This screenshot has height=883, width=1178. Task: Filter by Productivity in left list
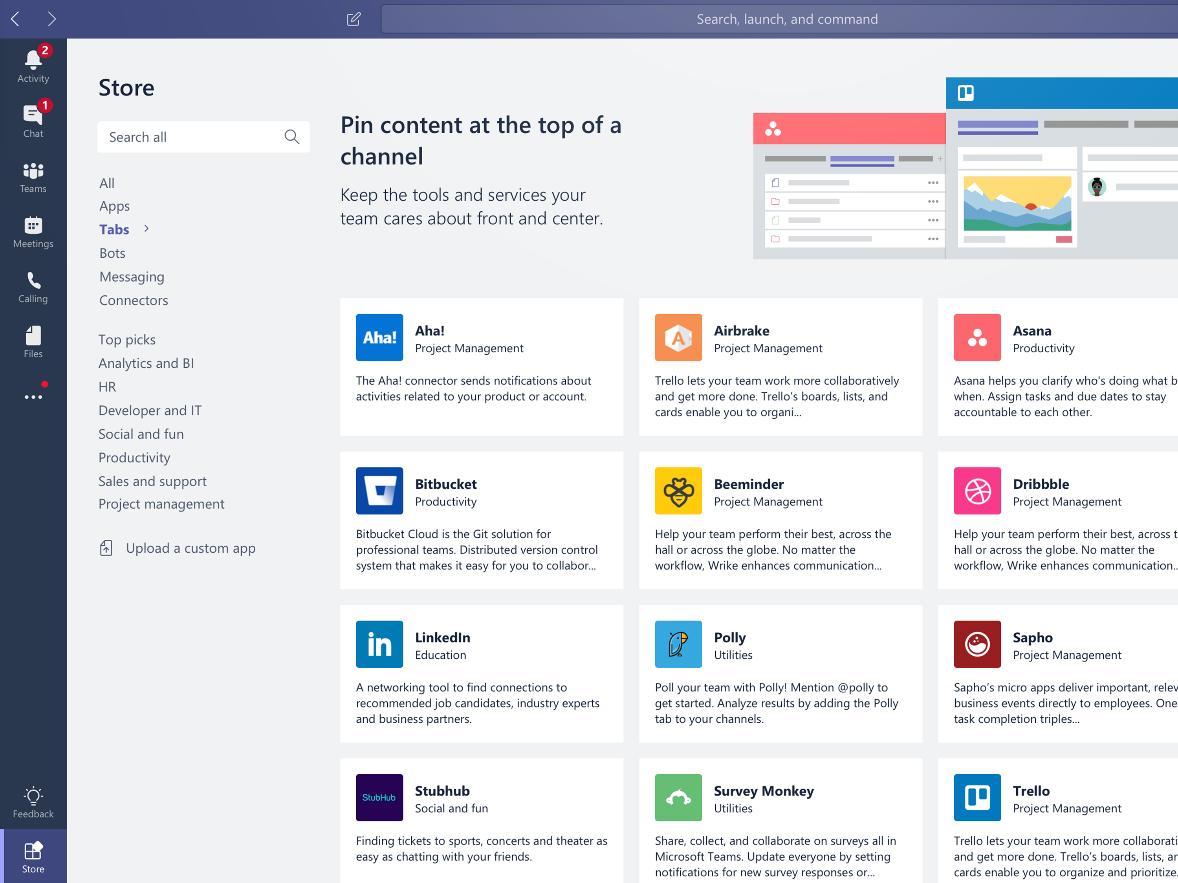point(134,457)
